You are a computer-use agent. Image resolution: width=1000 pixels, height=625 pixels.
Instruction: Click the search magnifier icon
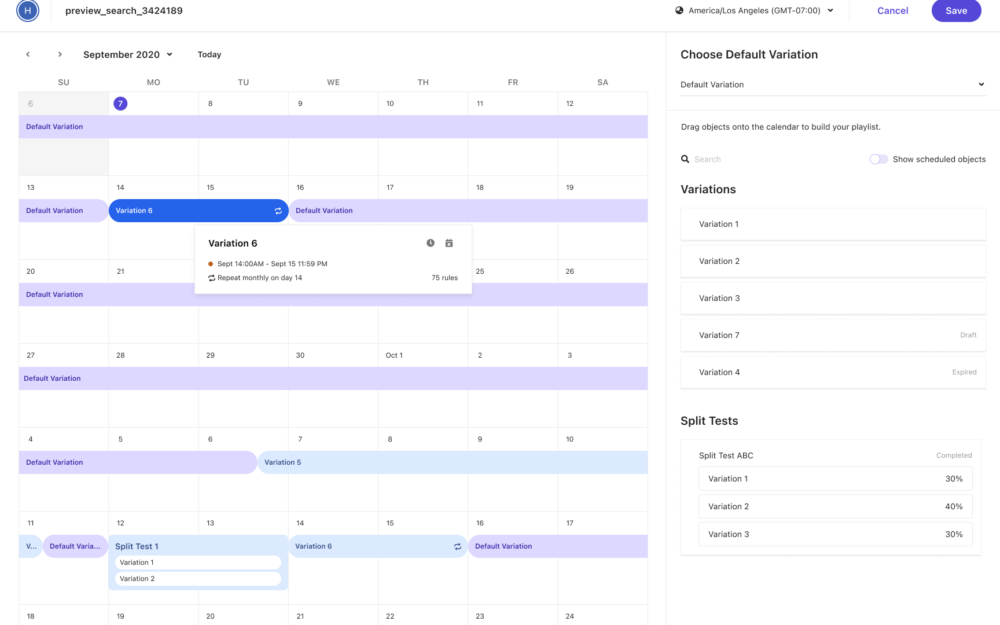685,159
